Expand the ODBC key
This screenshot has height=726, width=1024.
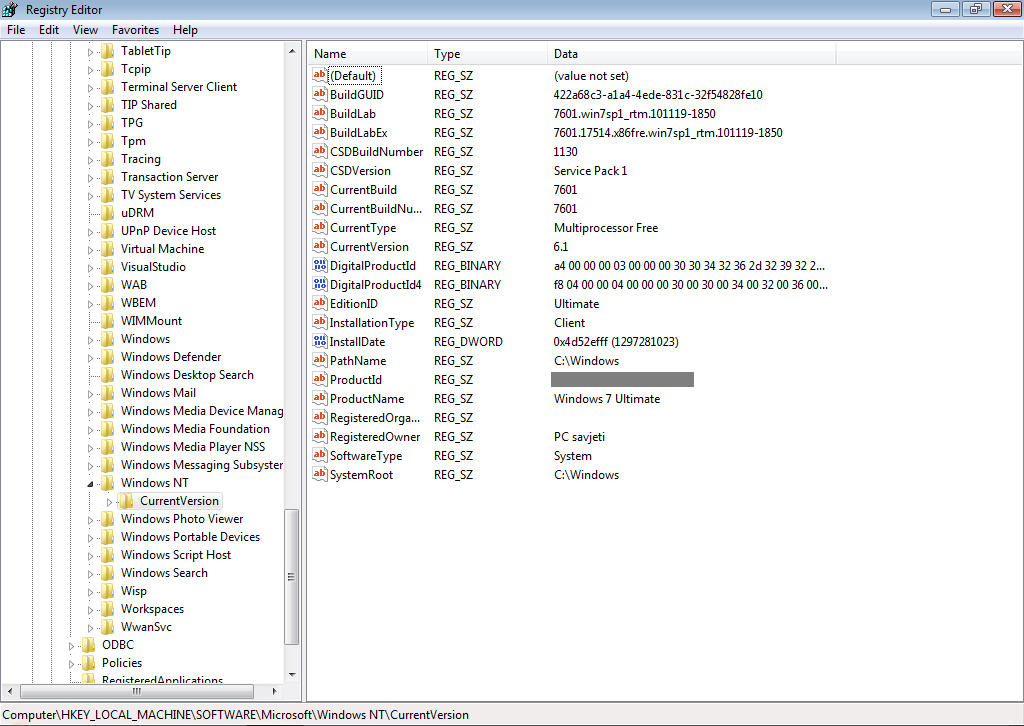[x=71, y=646]
